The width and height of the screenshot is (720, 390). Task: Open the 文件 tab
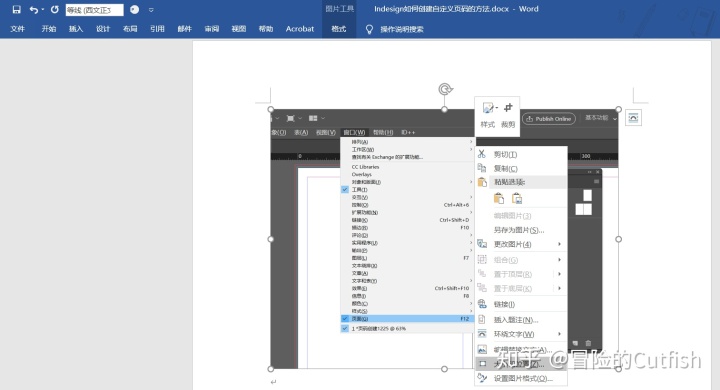coord(17,29)
